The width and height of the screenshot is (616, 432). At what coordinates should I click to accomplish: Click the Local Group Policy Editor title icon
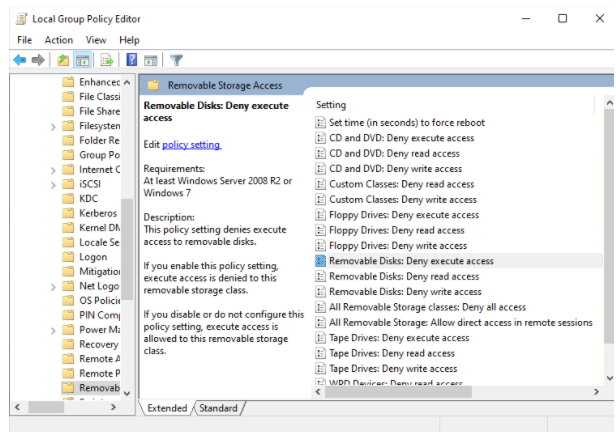point(22,18)
